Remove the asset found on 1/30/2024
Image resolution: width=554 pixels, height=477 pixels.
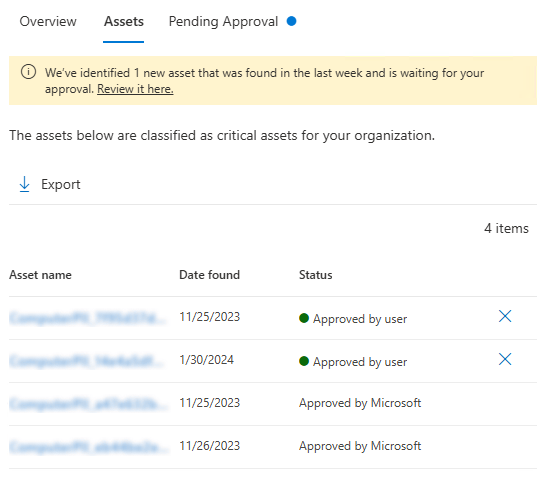(x=505, y=359)
